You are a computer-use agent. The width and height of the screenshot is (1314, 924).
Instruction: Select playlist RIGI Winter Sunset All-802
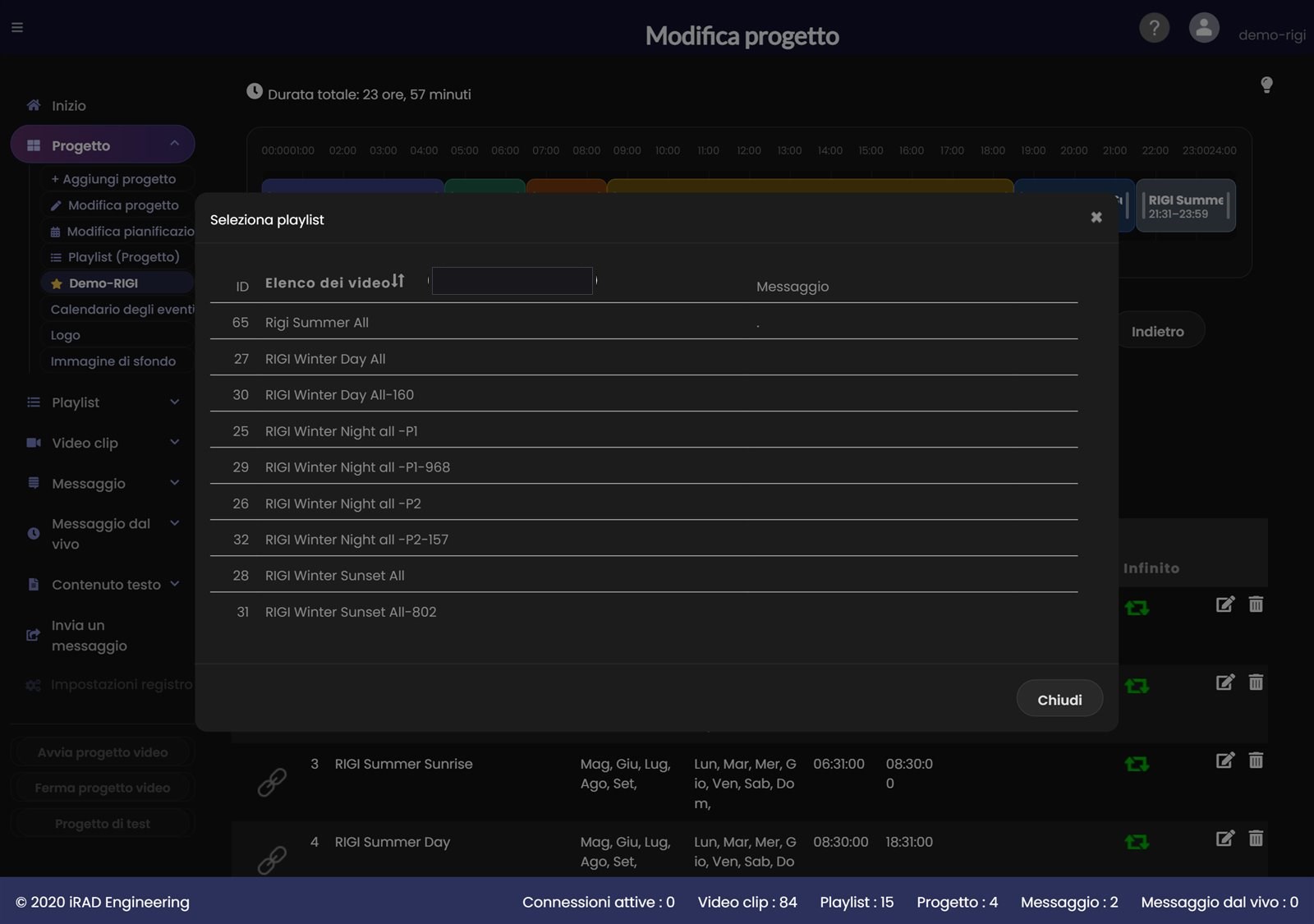pos(644,611)
